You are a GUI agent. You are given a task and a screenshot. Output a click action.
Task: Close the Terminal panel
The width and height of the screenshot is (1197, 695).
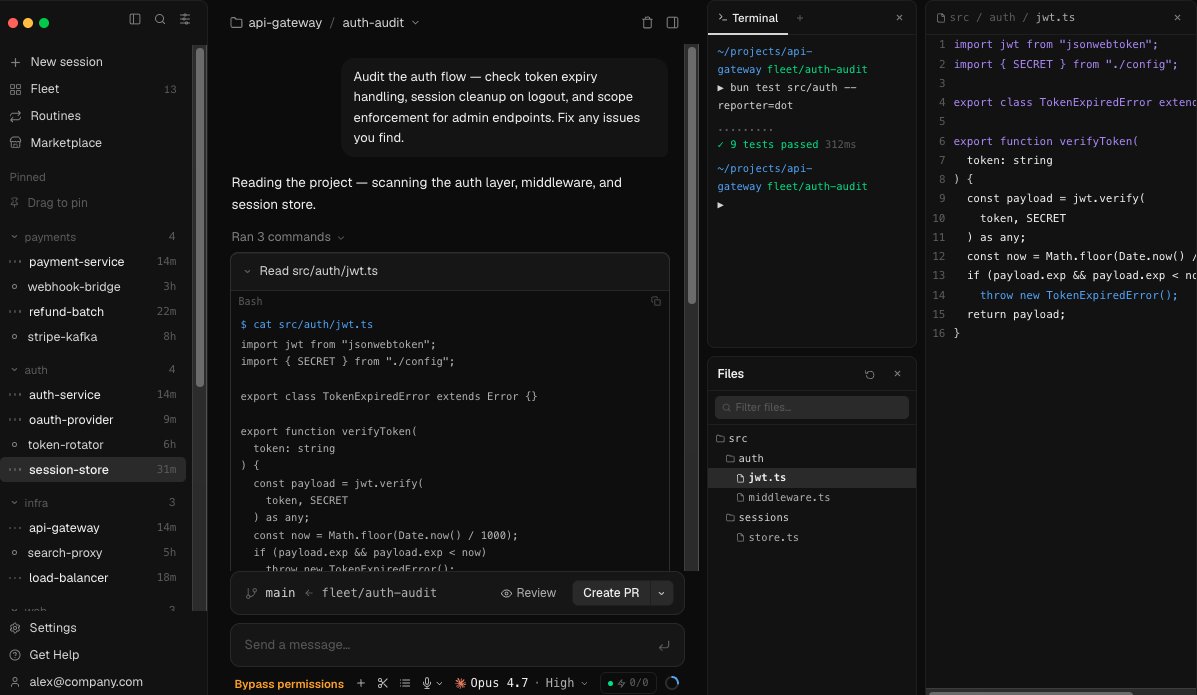point(899,18)
